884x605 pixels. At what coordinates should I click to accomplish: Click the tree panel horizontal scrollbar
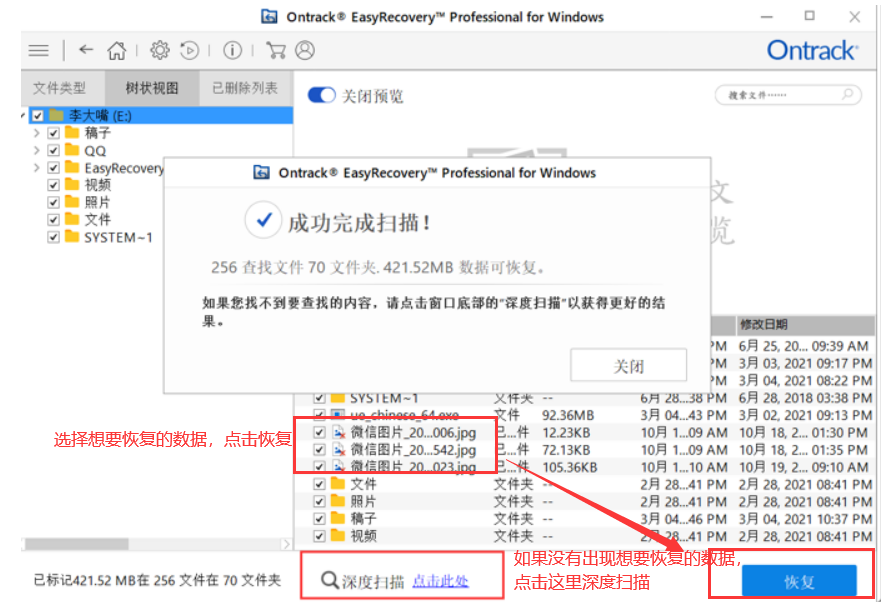click(x=77, y=544)
